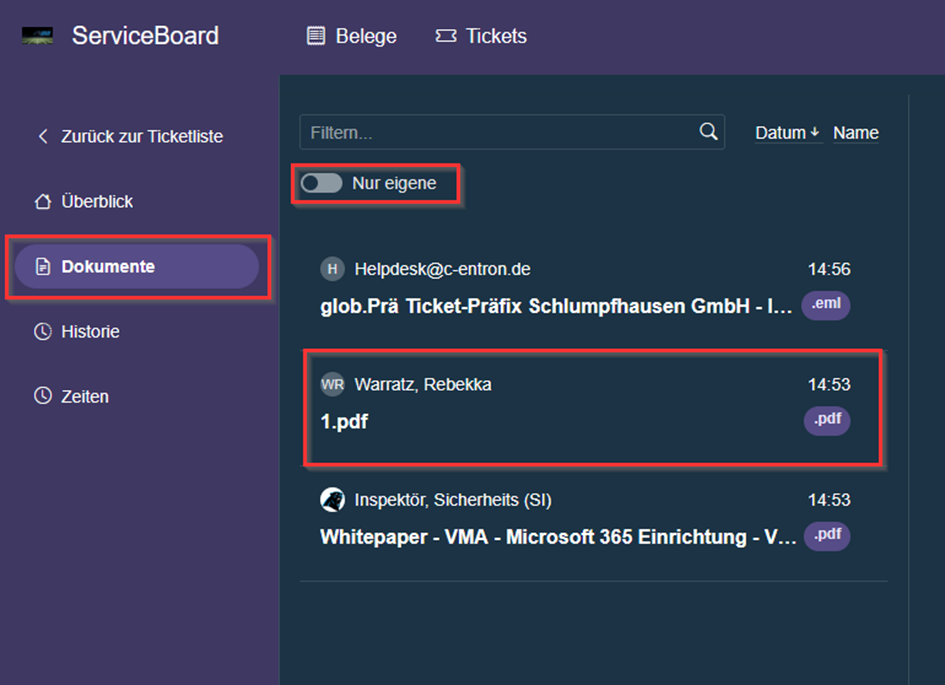Click the .pdf badge for 1.pdf
Image resolution: width=945 pixels, height=685 pixels.
point(826,420)
